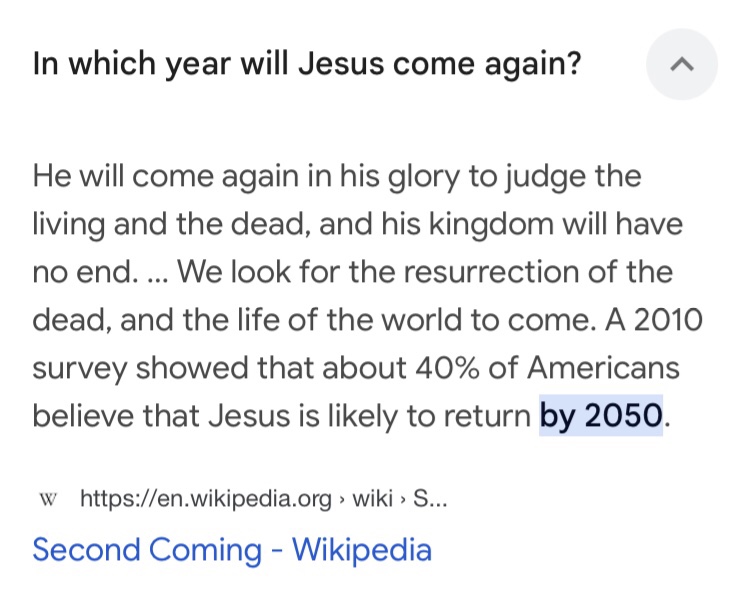The height and width of the screenshot is (593, 750).
Task: Click the Wikipedia 'W' favicon
Action: coord(47,498)
